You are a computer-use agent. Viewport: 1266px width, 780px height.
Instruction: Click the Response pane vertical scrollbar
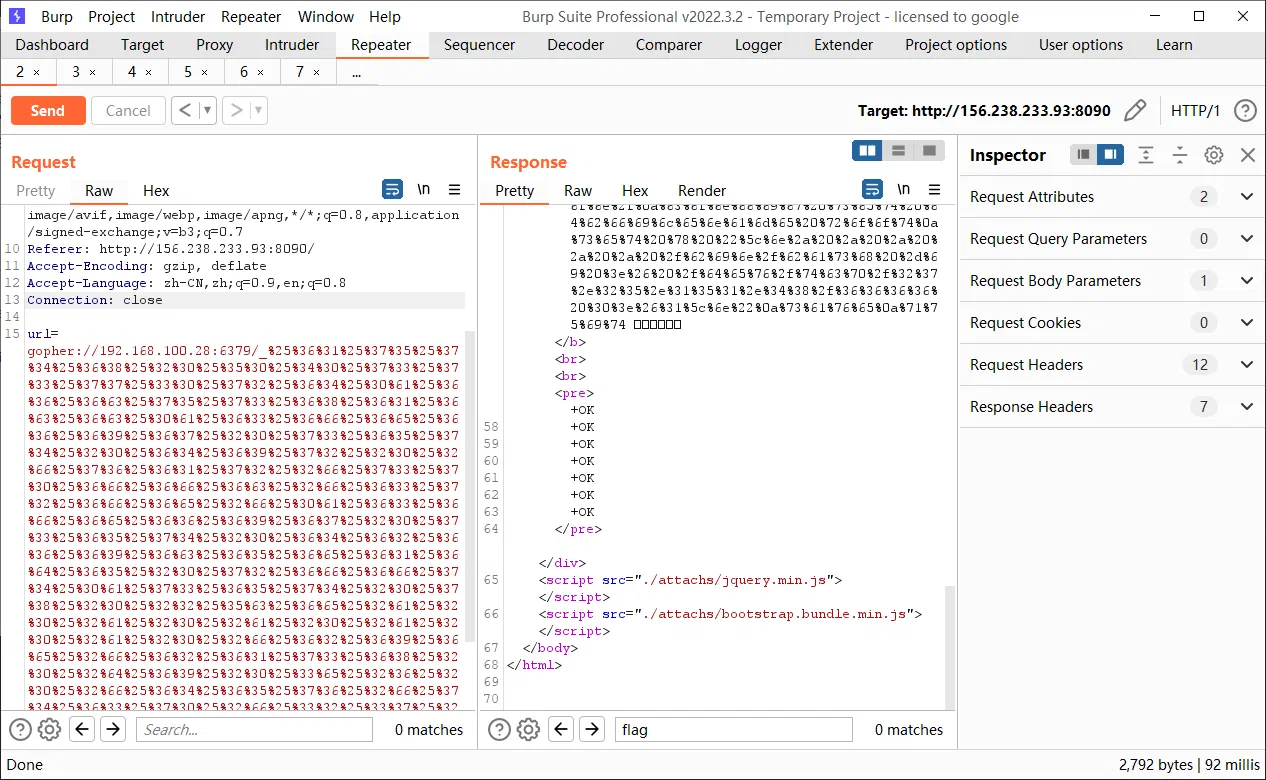click(949, 646)
